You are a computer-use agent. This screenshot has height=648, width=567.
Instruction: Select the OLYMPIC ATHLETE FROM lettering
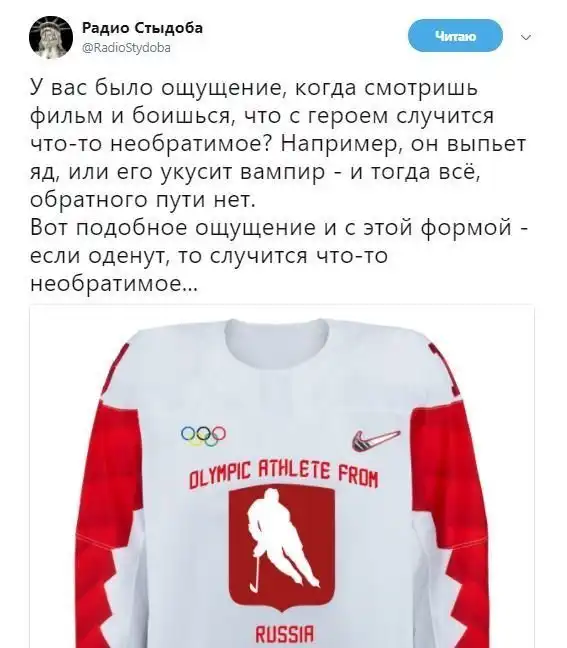(x=284, y=473)
